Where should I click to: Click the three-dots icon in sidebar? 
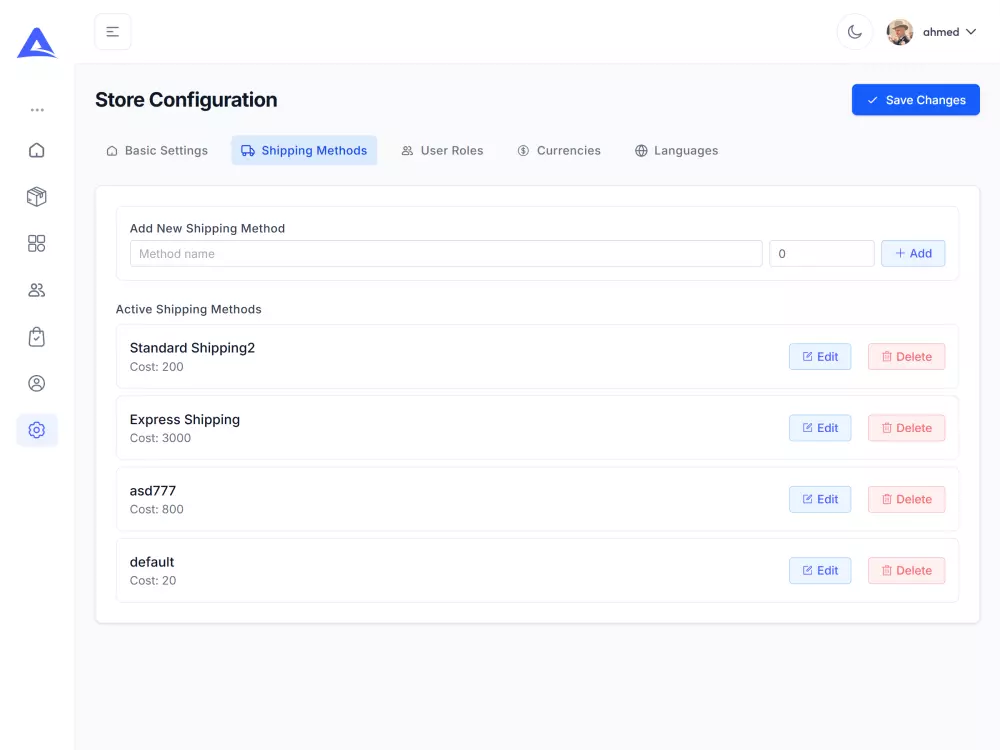(37, 110)
